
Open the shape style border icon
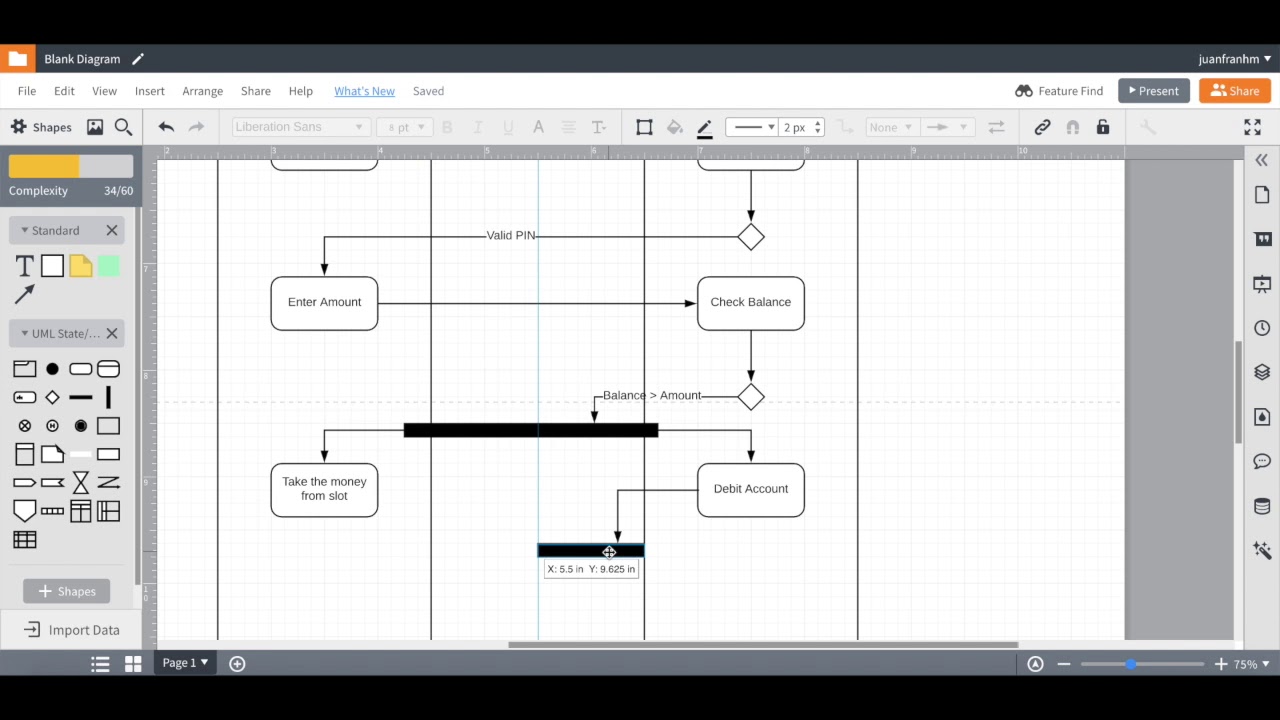click(644, 127)
